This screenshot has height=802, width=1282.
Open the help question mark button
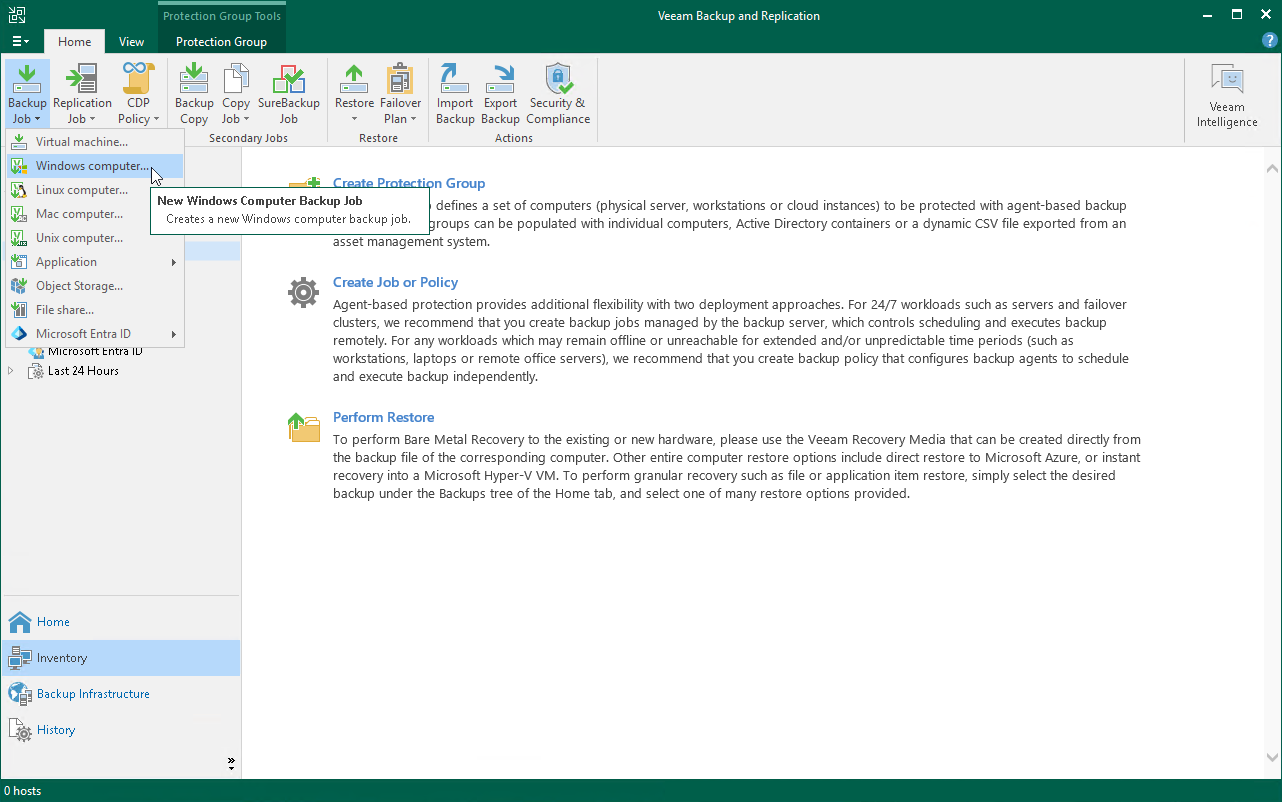coord(1268,41)
